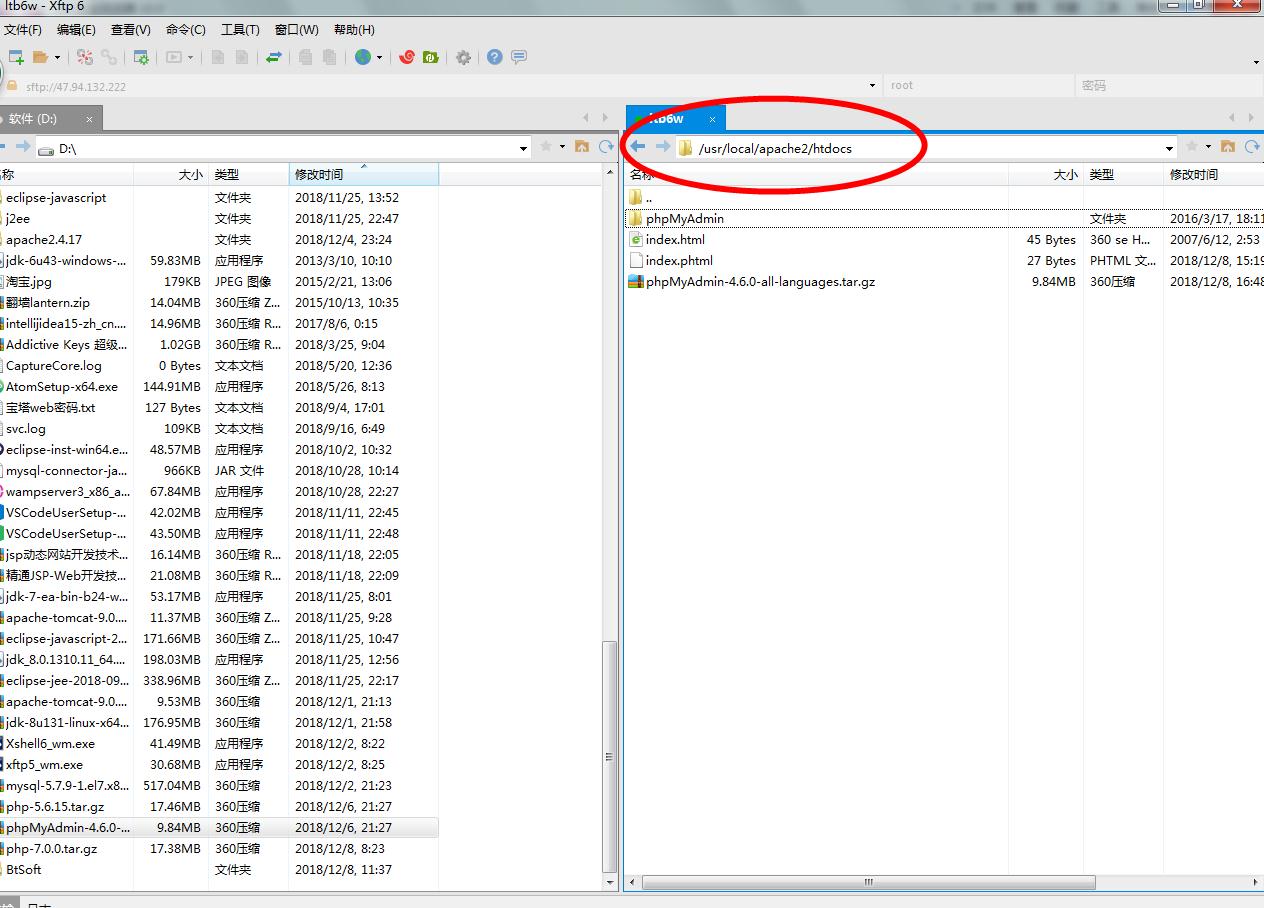The image size is (1264, 908).
Task: Sort local files by 大小 column
Action: [171, 174]
